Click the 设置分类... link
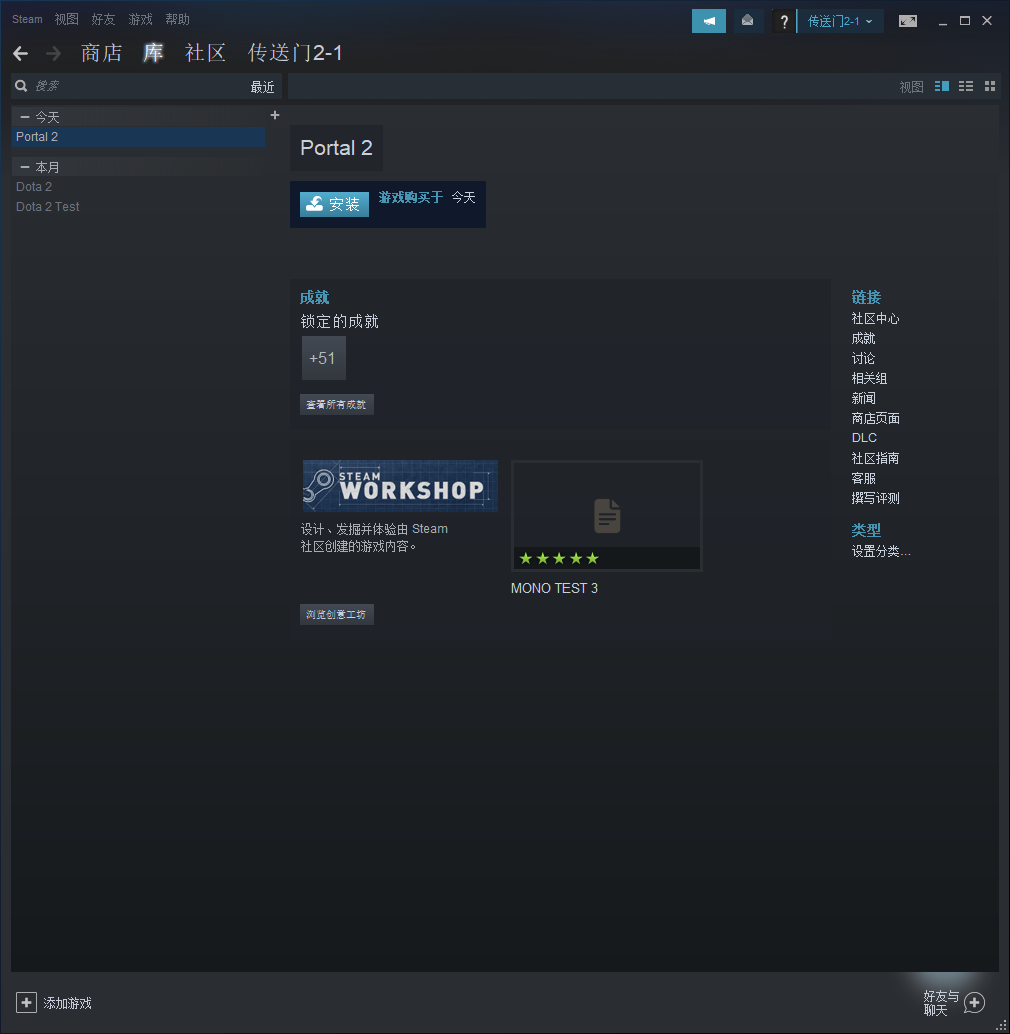This screenshot has height=1034, width=1010. tap(881, 551)
